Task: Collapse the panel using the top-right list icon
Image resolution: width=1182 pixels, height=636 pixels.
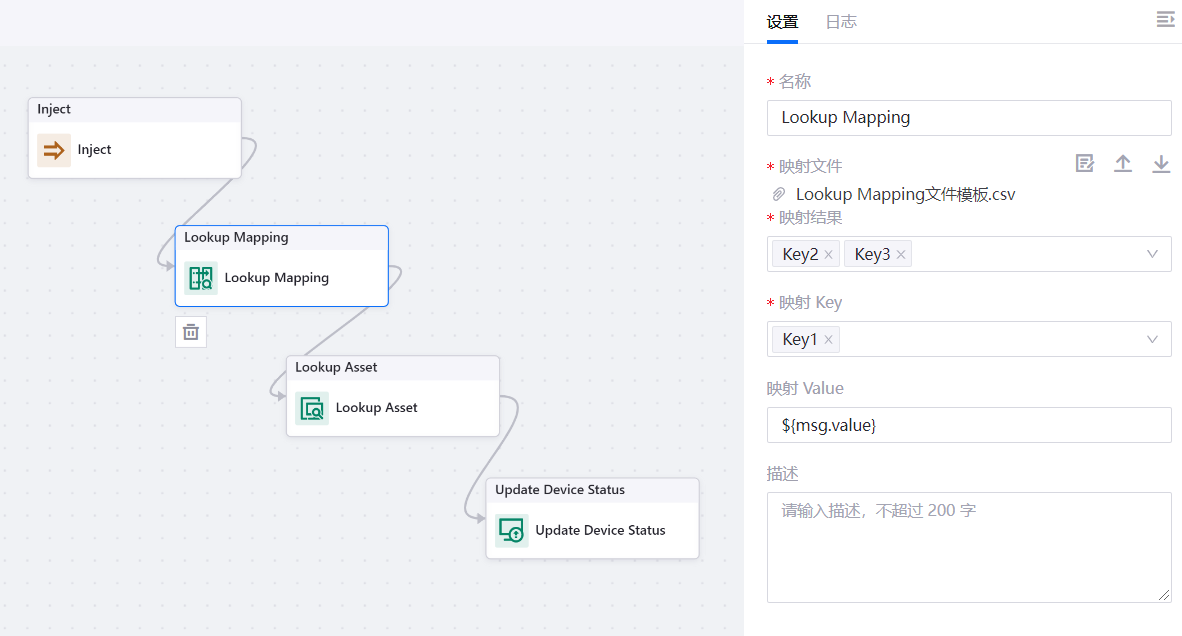Action: [x=1164, y=19]
